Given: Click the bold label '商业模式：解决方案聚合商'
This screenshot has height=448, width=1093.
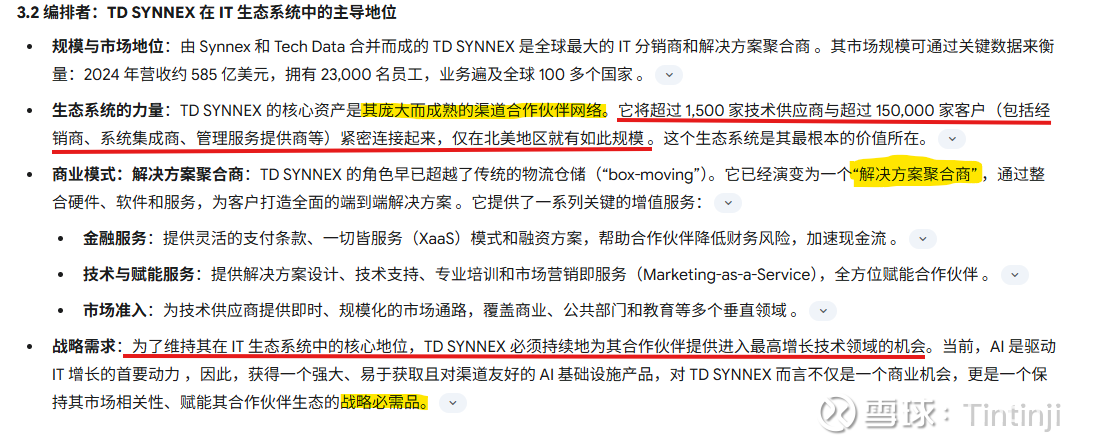Looking at the screenshot, I should [x=147, y=174].
